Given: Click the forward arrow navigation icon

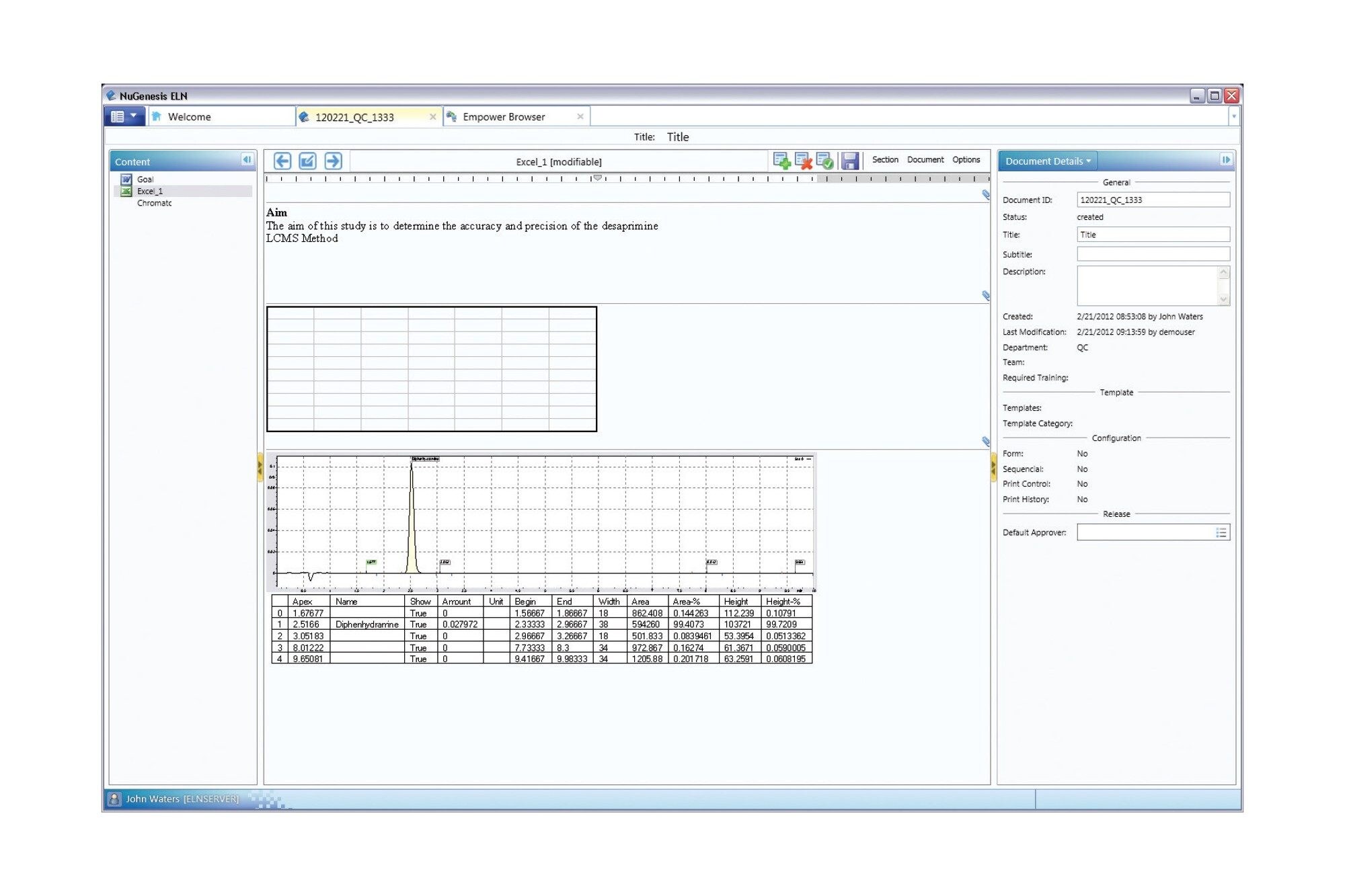Looking at the screenshot, I should point(333,161).
